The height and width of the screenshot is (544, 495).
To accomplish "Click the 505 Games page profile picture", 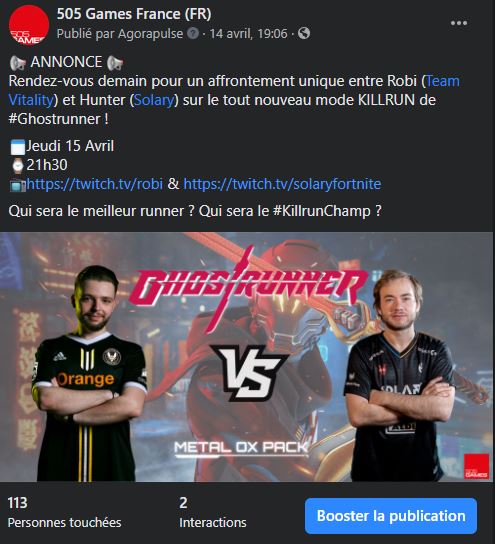I will pyautogui.click(x=29, y=24).
